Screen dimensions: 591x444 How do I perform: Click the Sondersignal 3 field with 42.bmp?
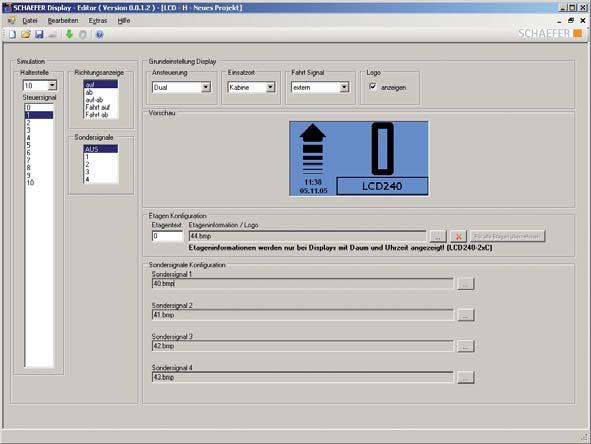tap(302, 346)
